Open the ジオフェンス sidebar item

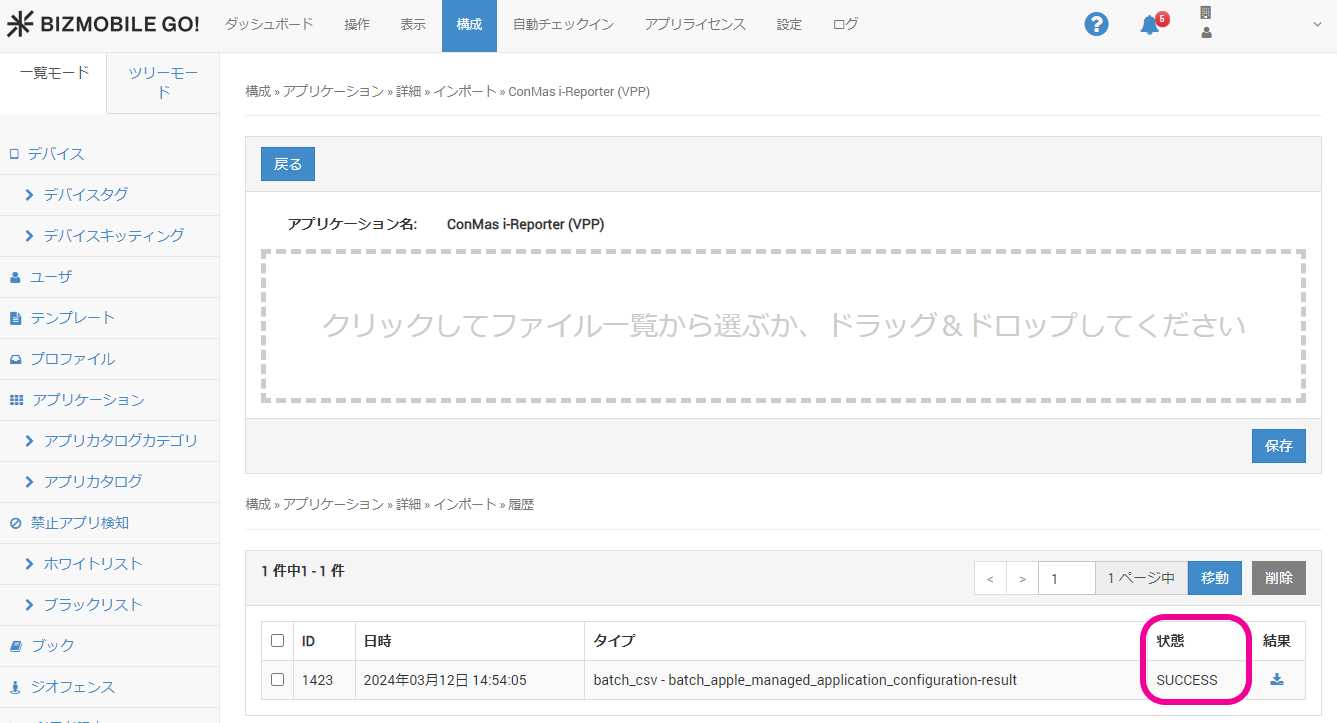tap(72, 687)
